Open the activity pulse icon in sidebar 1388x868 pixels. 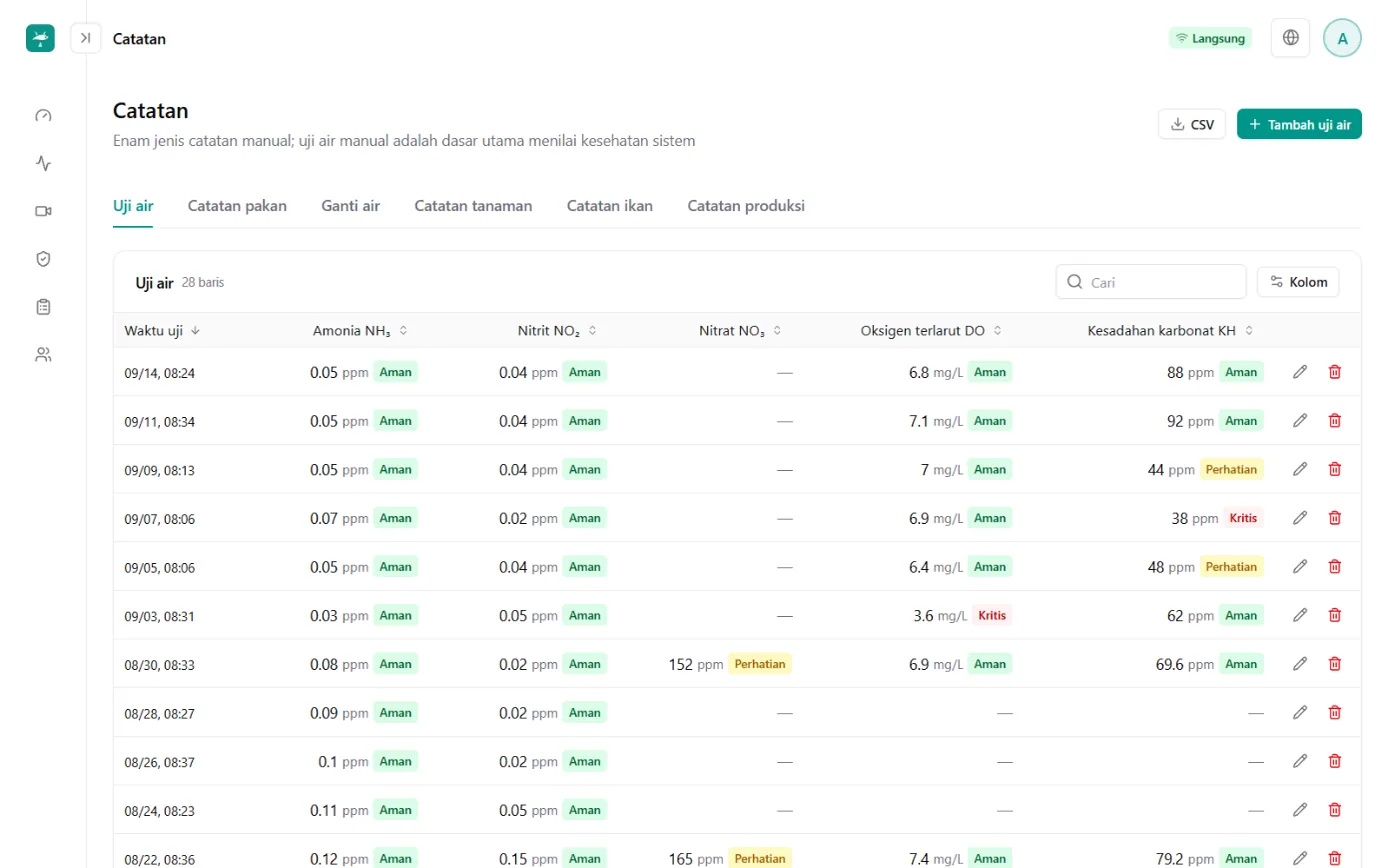coord(43,163)
